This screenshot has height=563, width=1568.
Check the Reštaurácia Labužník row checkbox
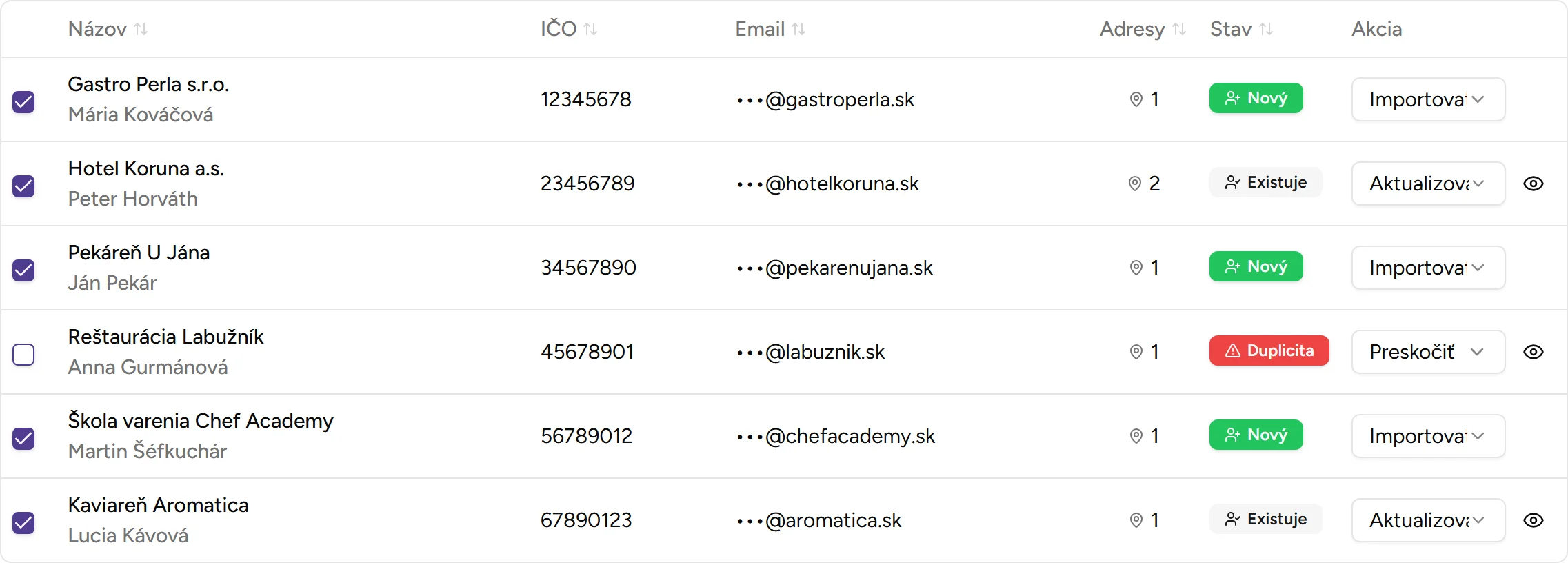point(23,355)
